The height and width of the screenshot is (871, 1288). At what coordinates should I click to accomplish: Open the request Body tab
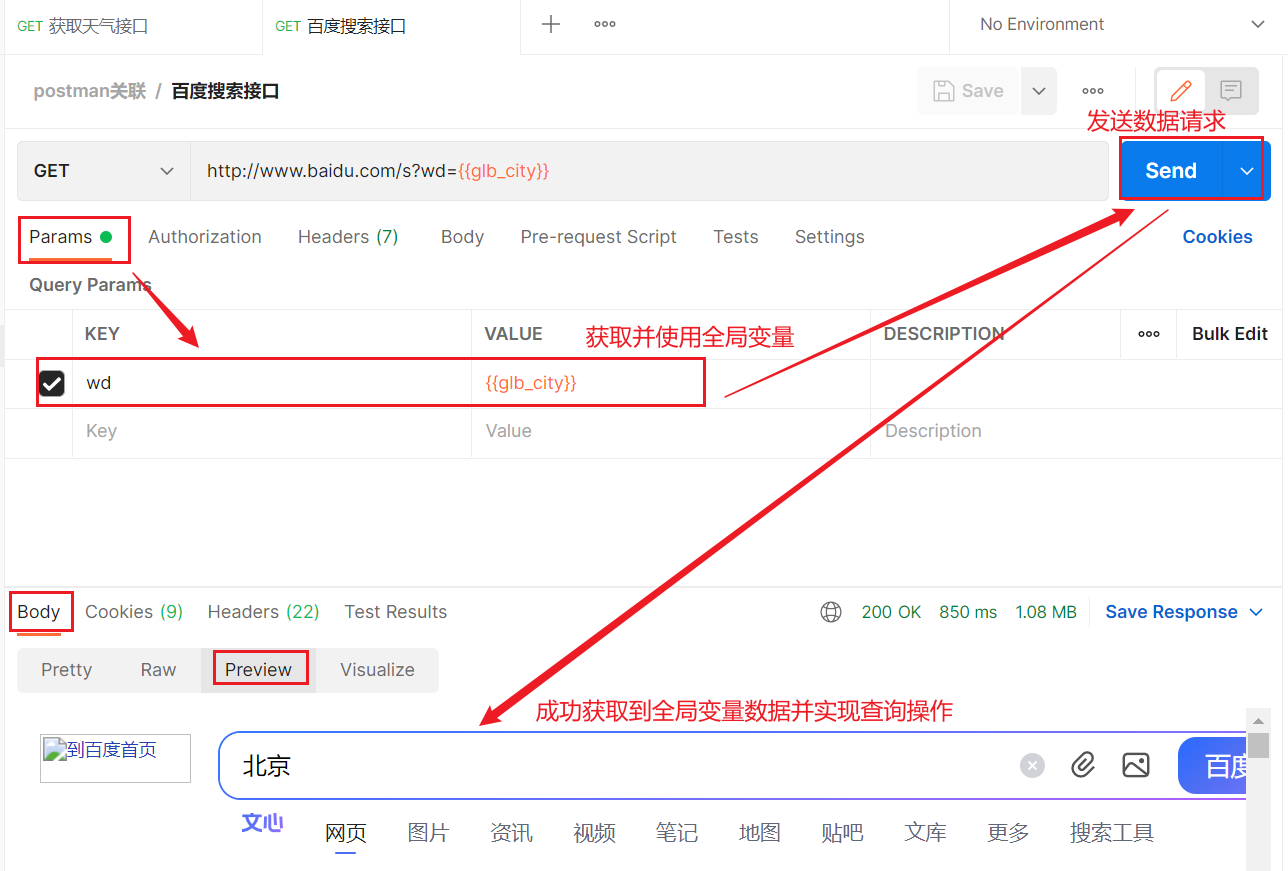tap(462, 237)
